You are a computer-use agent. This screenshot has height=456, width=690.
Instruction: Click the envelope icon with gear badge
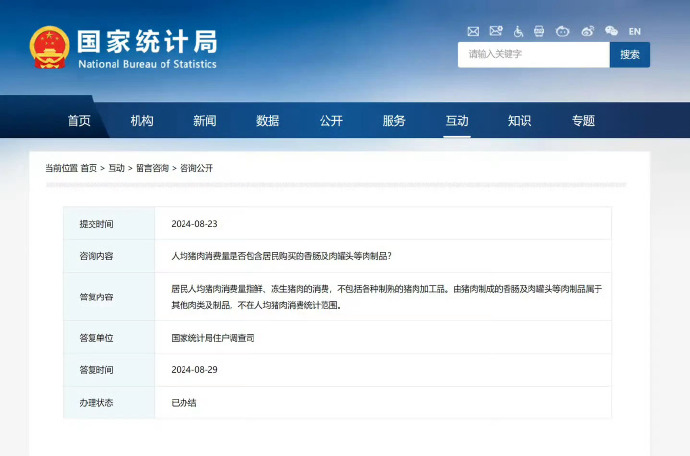(496, 31)
